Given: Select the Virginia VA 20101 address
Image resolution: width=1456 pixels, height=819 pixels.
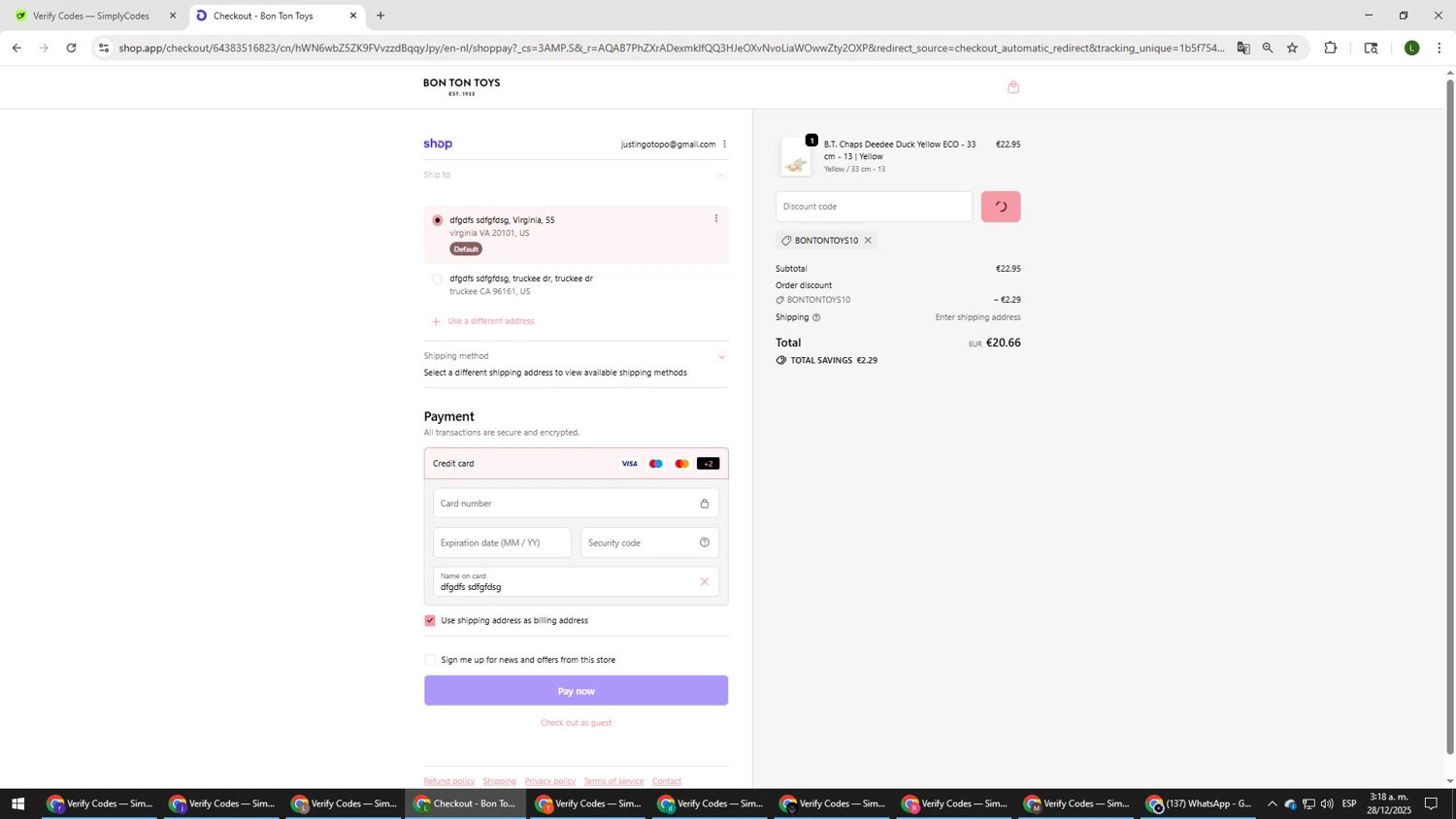Looking at the screenshot, I should [437, 220].
